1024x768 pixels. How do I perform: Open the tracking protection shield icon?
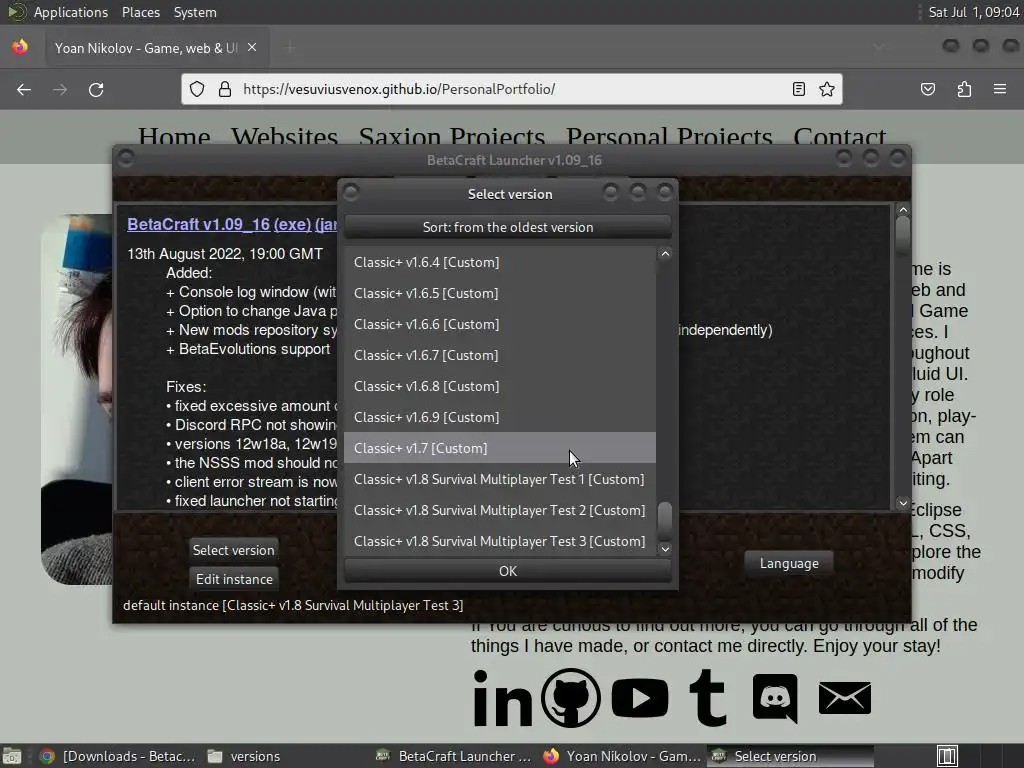pyautogui.click(x=197, y=89)
